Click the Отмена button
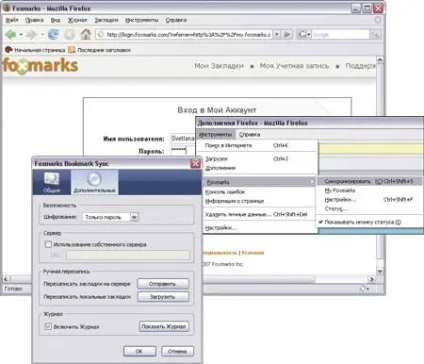 [x=177, y=351]
